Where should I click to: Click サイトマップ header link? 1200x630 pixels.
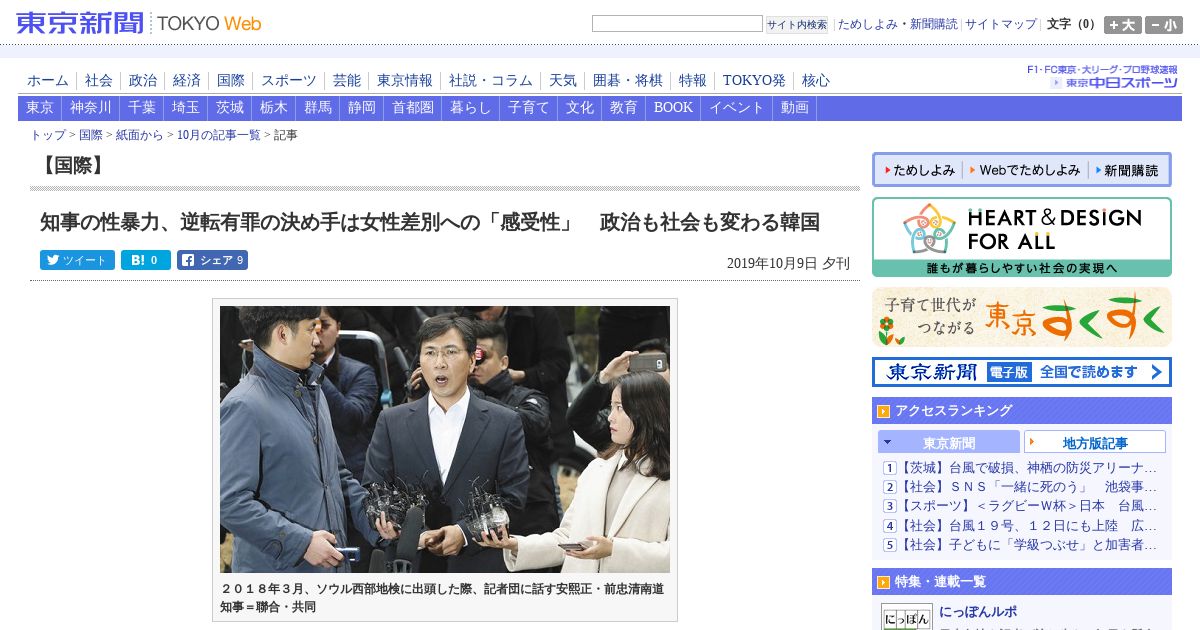1001,24
